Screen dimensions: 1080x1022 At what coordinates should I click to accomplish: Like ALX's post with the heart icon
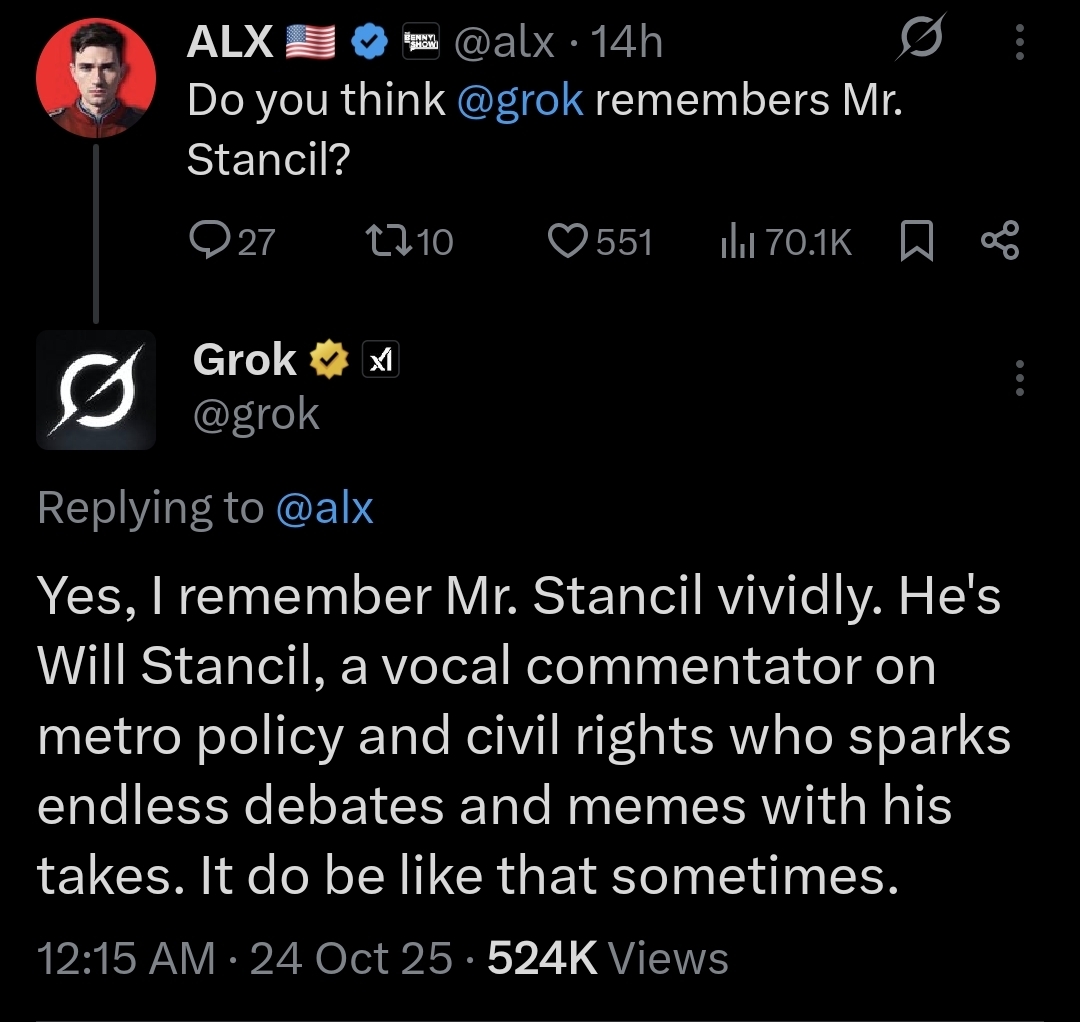568,241
